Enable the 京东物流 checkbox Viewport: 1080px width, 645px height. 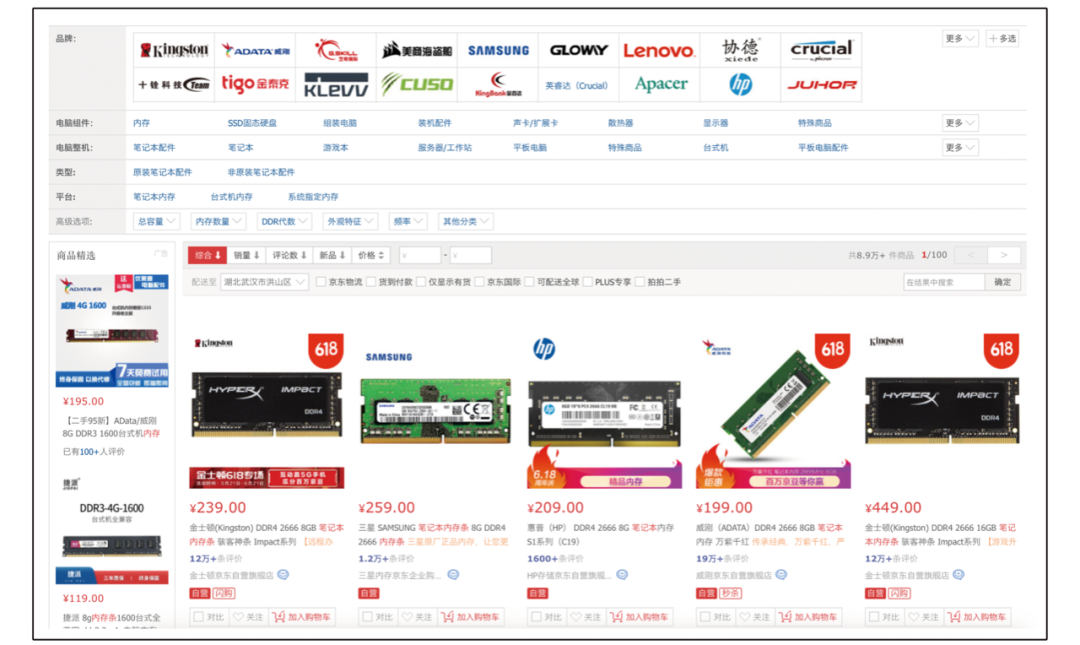[x=321, y=282]
